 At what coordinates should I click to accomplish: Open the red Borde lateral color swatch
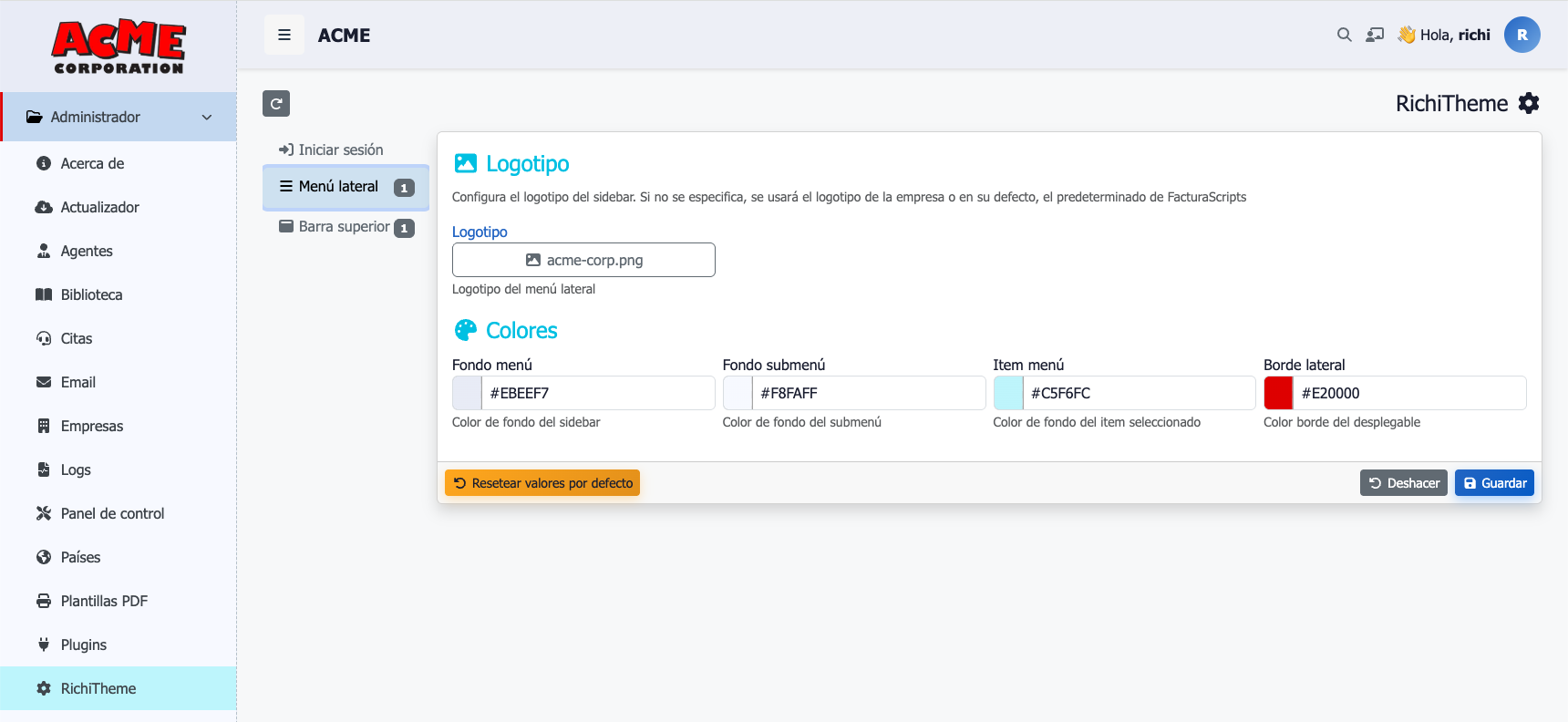pos(1278,393)
